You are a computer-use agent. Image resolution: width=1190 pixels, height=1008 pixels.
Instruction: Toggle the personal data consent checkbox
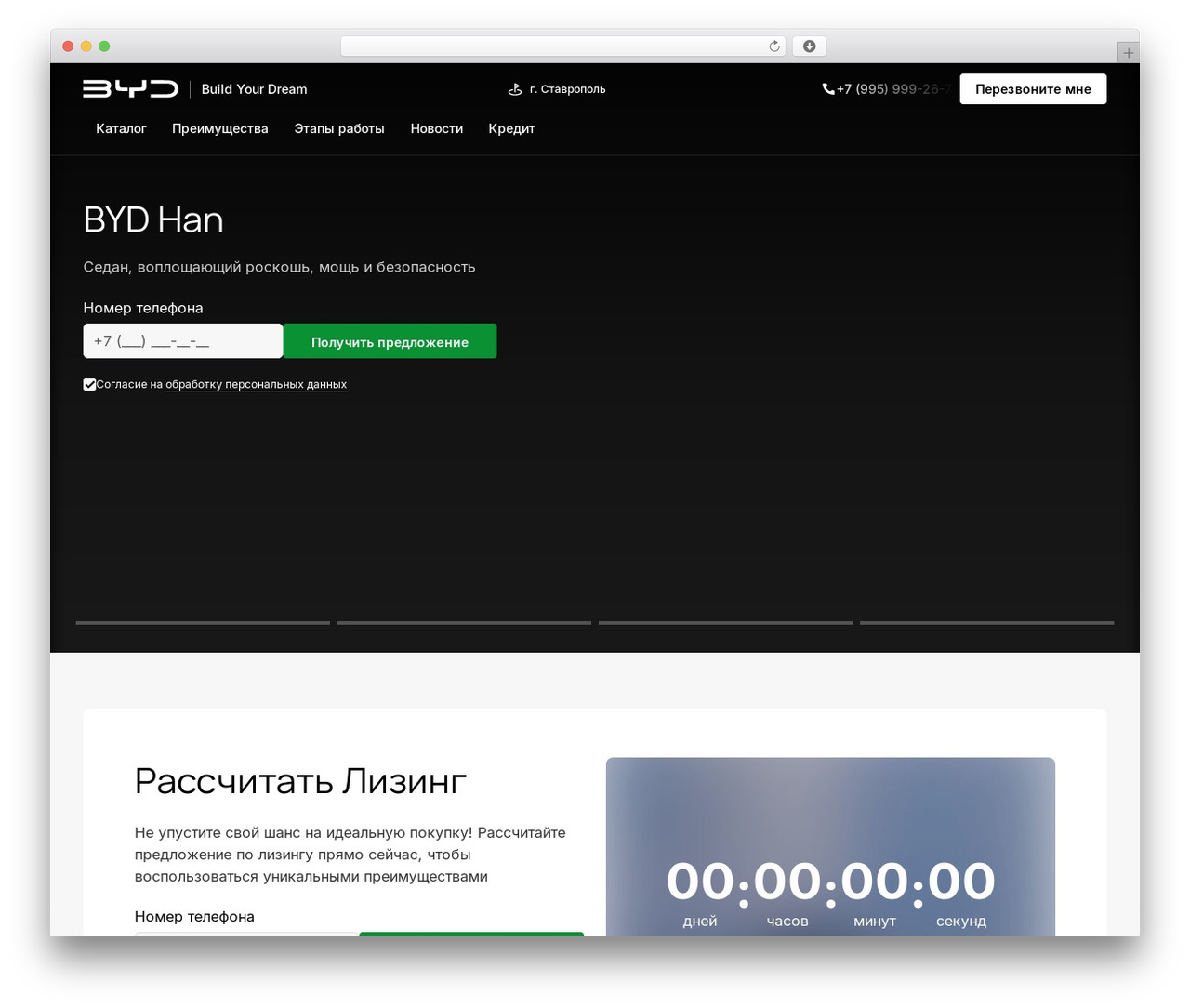click(x=89, y=384)
